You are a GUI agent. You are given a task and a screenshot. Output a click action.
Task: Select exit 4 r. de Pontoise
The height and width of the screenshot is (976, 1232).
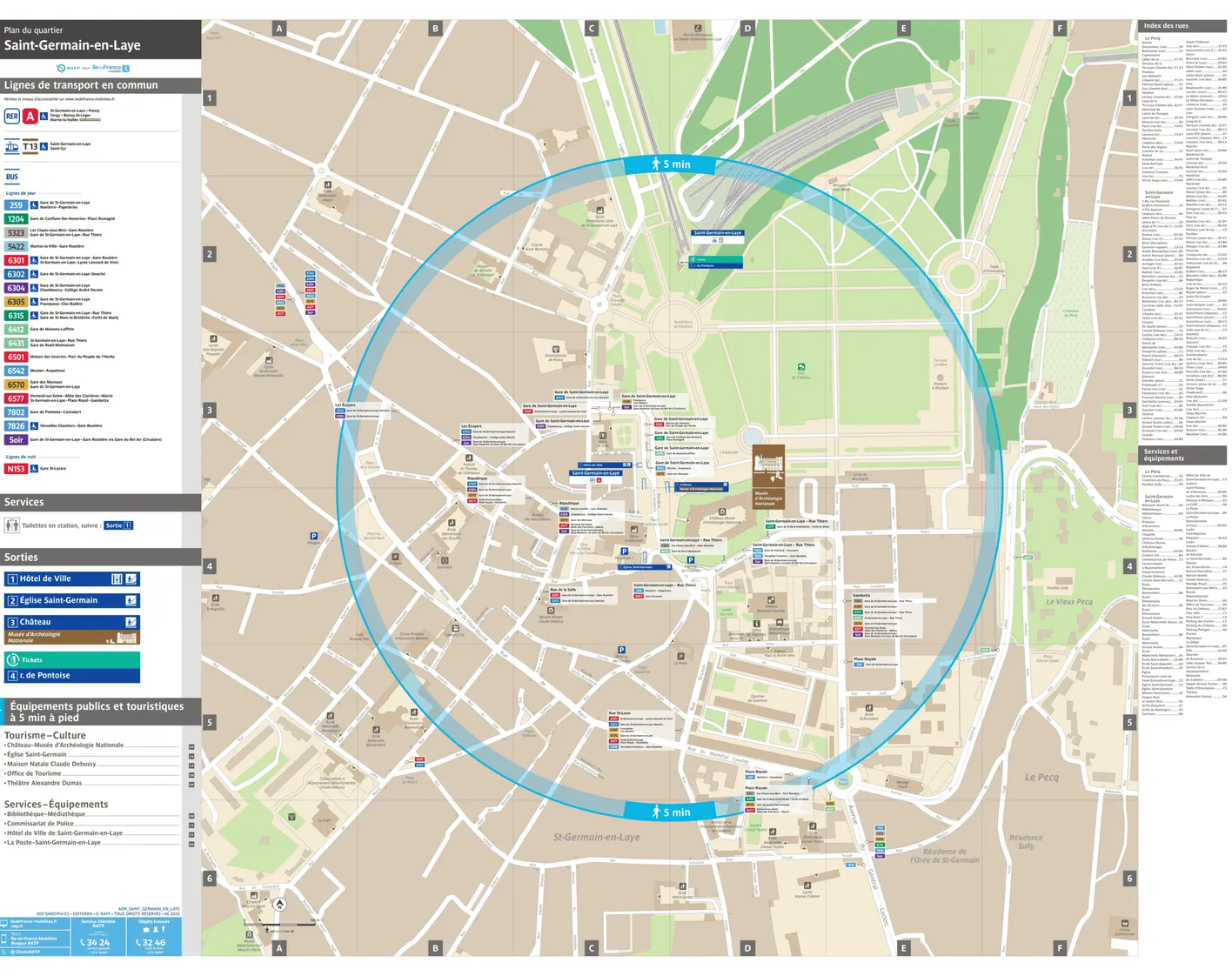[72, 675]
